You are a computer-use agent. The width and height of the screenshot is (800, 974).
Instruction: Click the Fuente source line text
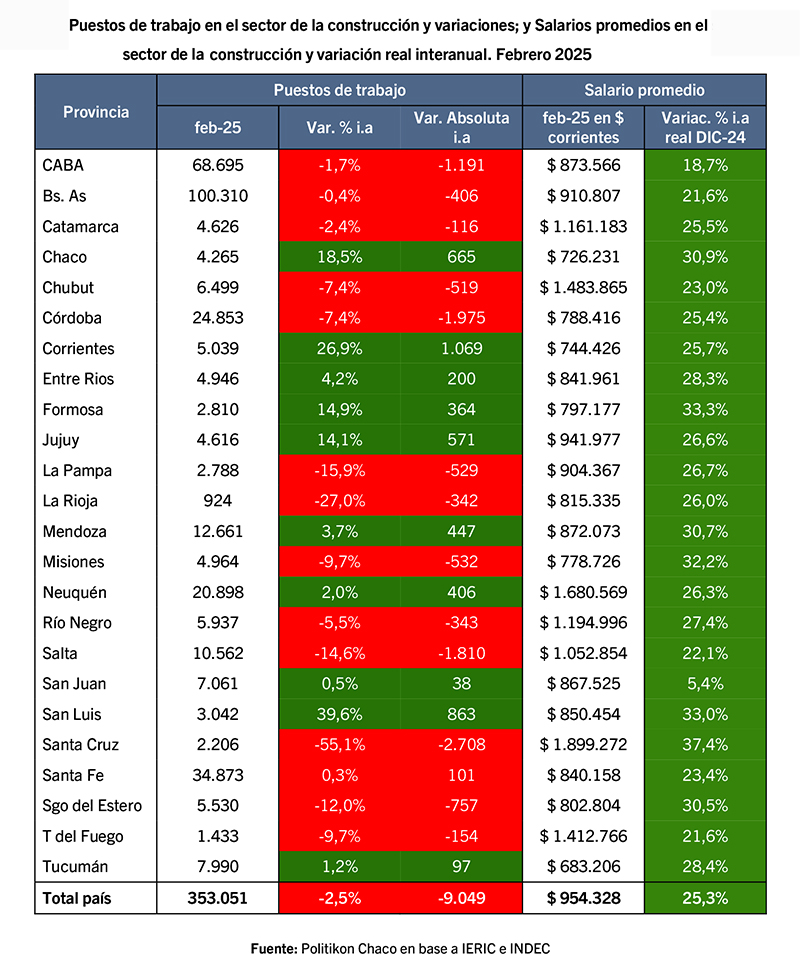400,947
